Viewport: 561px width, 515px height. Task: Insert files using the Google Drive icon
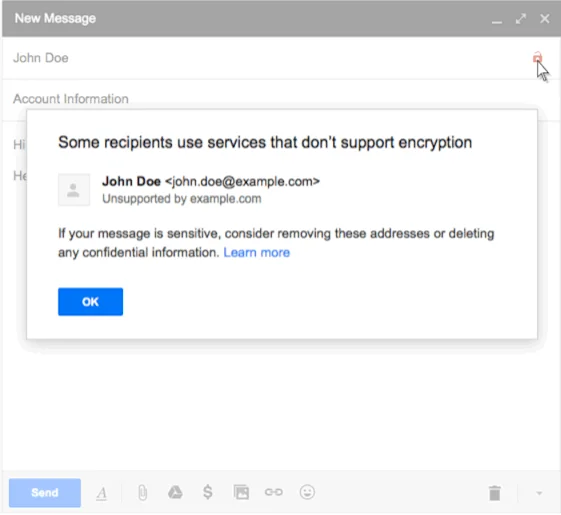point(175,492)
